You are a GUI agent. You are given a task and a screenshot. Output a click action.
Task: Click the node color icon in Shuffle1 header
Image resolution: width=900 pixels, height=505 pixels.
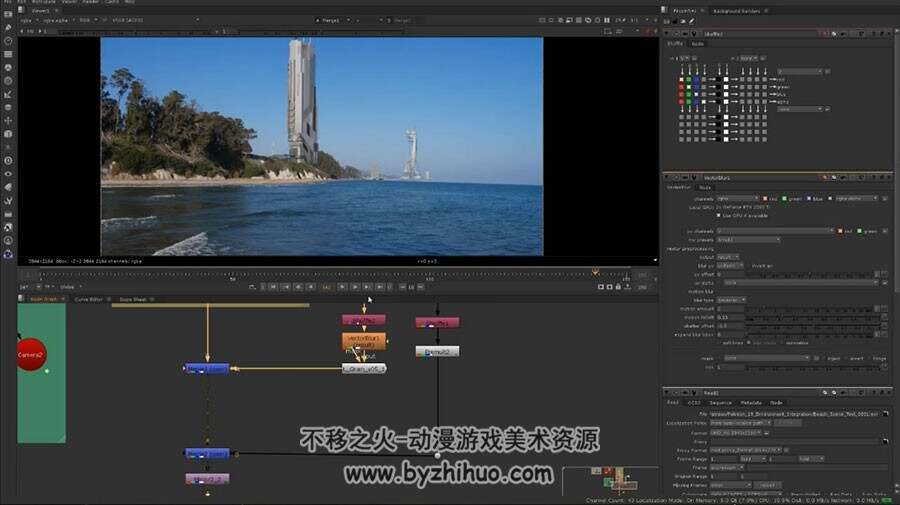825,34
